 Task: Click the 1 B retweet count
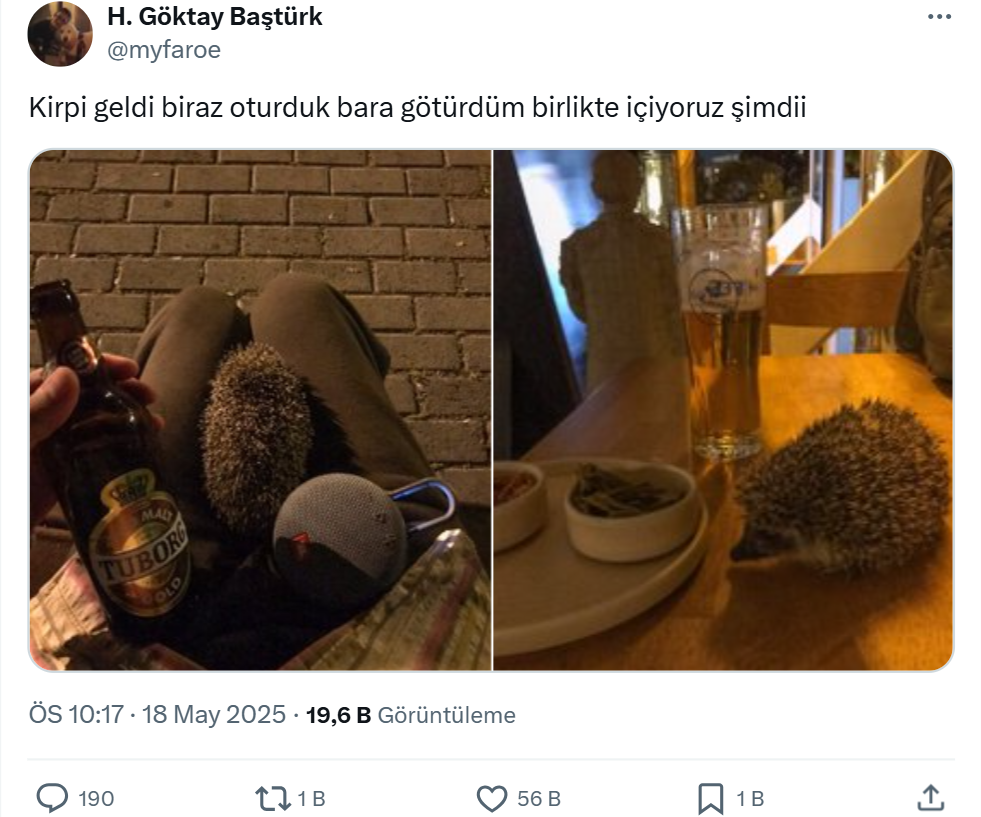[x=312, y=799]
